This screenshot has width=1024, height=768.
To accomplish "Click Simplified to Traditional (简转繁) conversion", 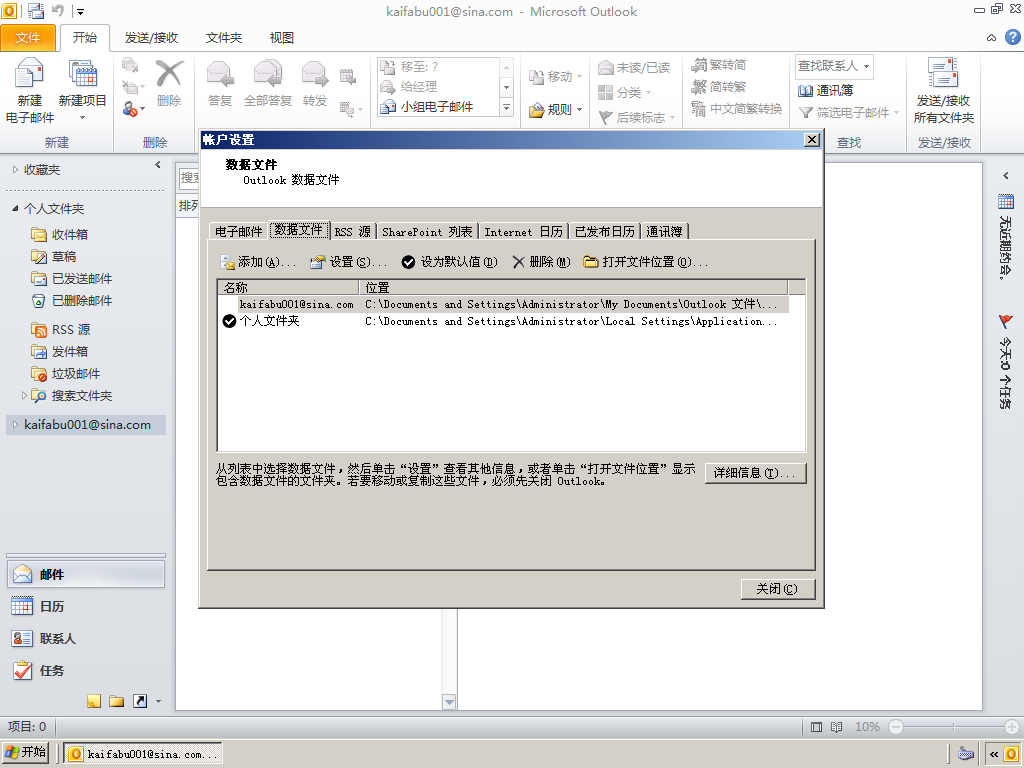I will (x=718, y=86).
